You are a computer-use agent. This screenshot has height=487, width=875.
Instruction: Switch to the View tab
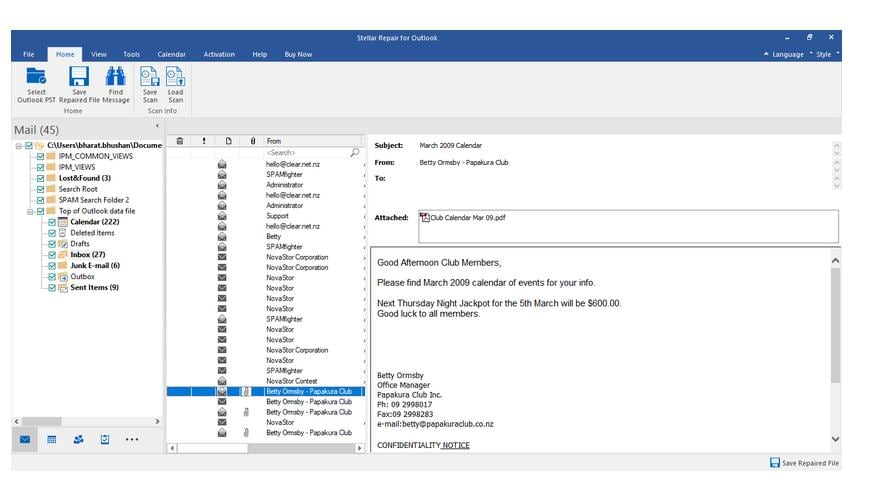[x=99, y=55]
